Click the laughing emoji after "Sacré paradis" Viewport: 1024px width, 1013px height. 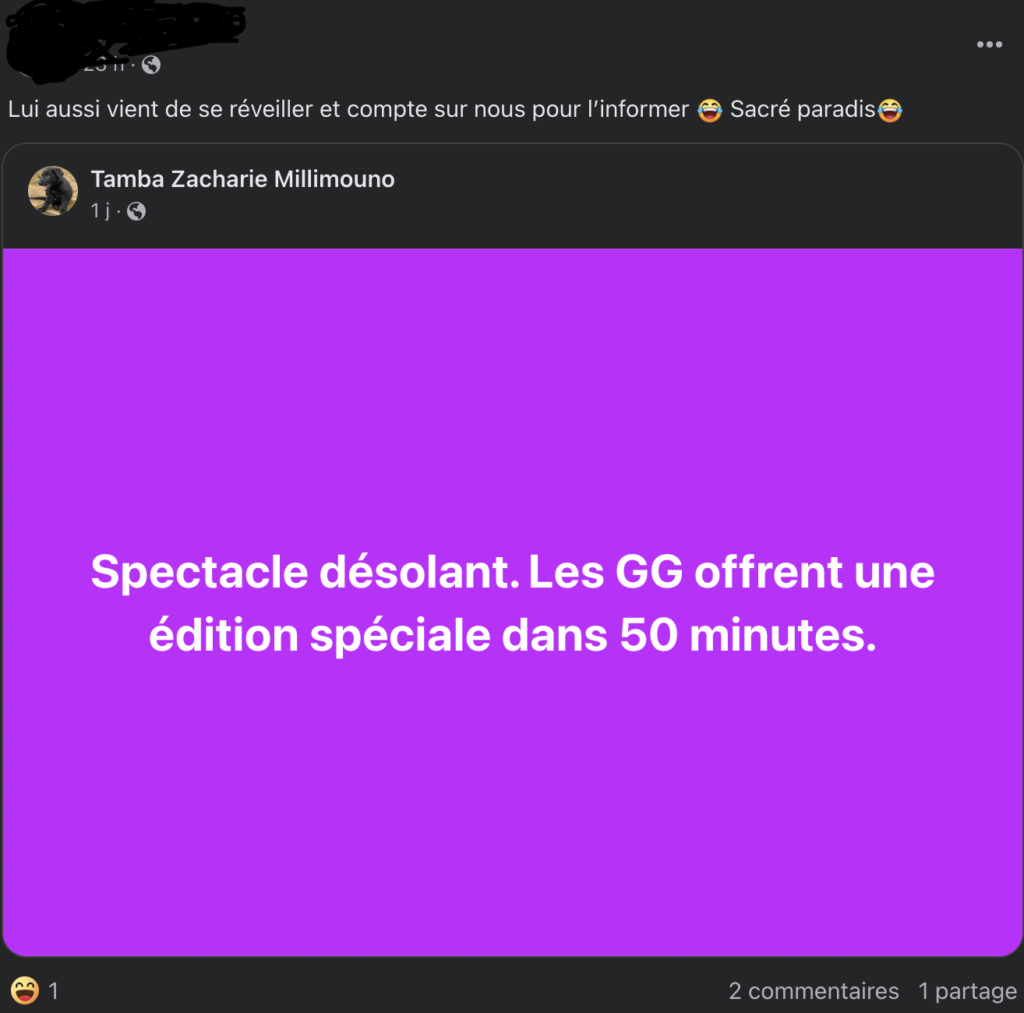(x=889, y=110)
